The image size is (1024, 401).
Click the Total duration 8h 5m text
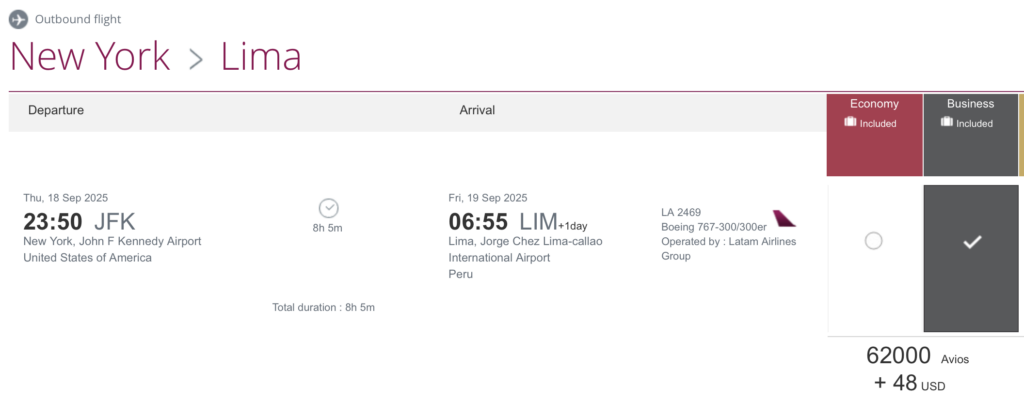tap(323, 307)
